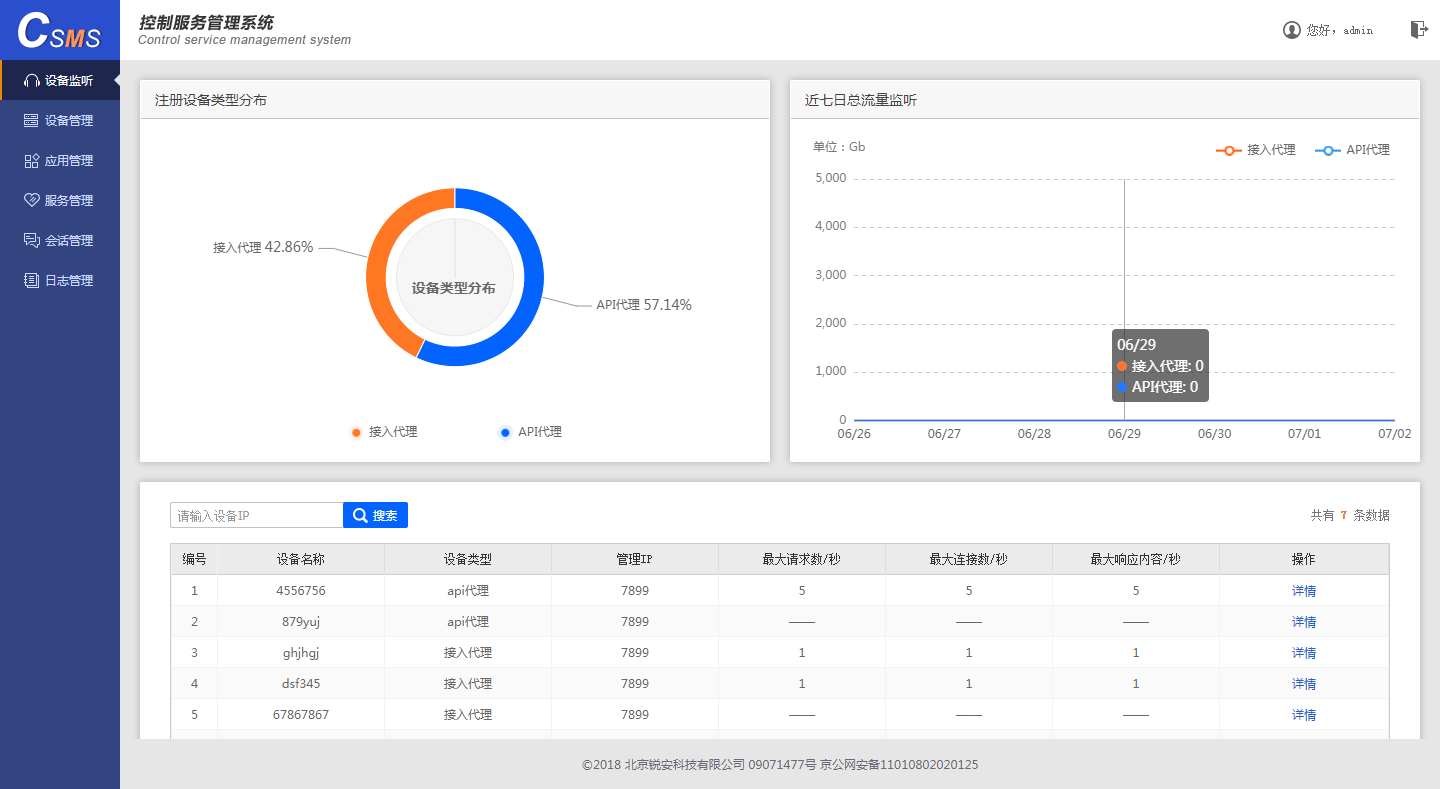Open the 设备管理 menu item
1440x789 pixels.
pos(60,120)
